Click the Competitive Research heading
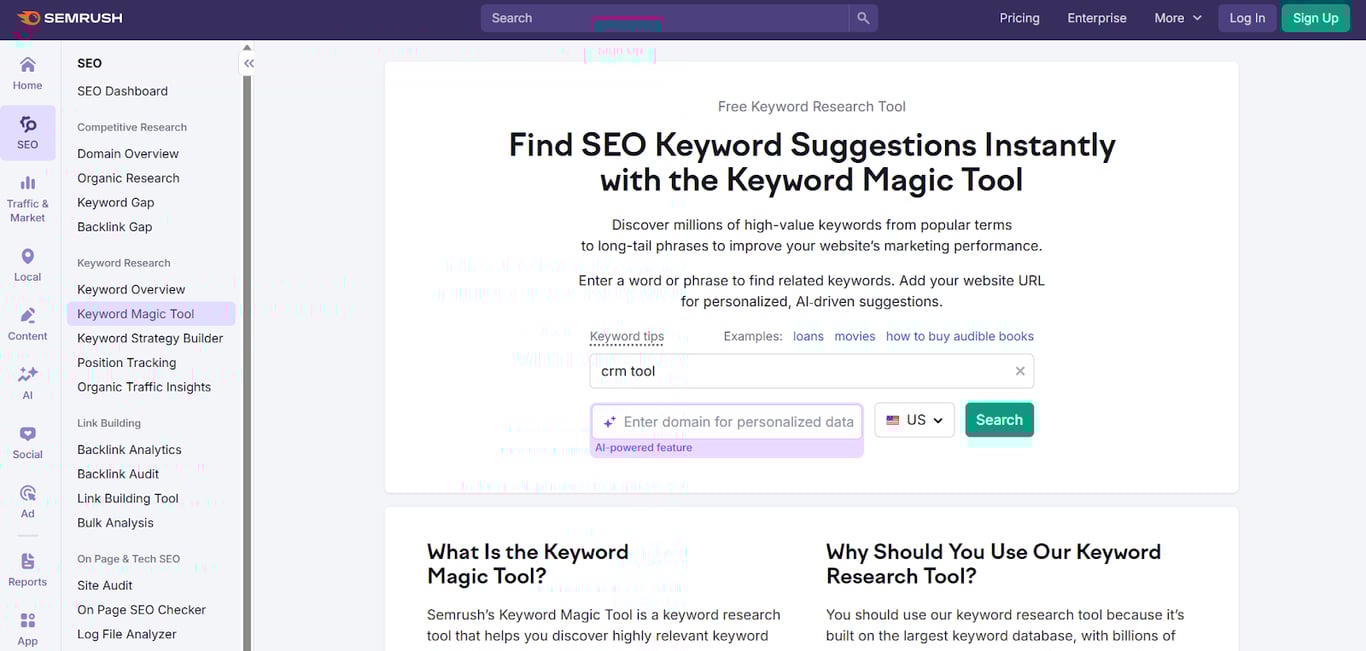The image size is (1366, 651). point(132,127)
